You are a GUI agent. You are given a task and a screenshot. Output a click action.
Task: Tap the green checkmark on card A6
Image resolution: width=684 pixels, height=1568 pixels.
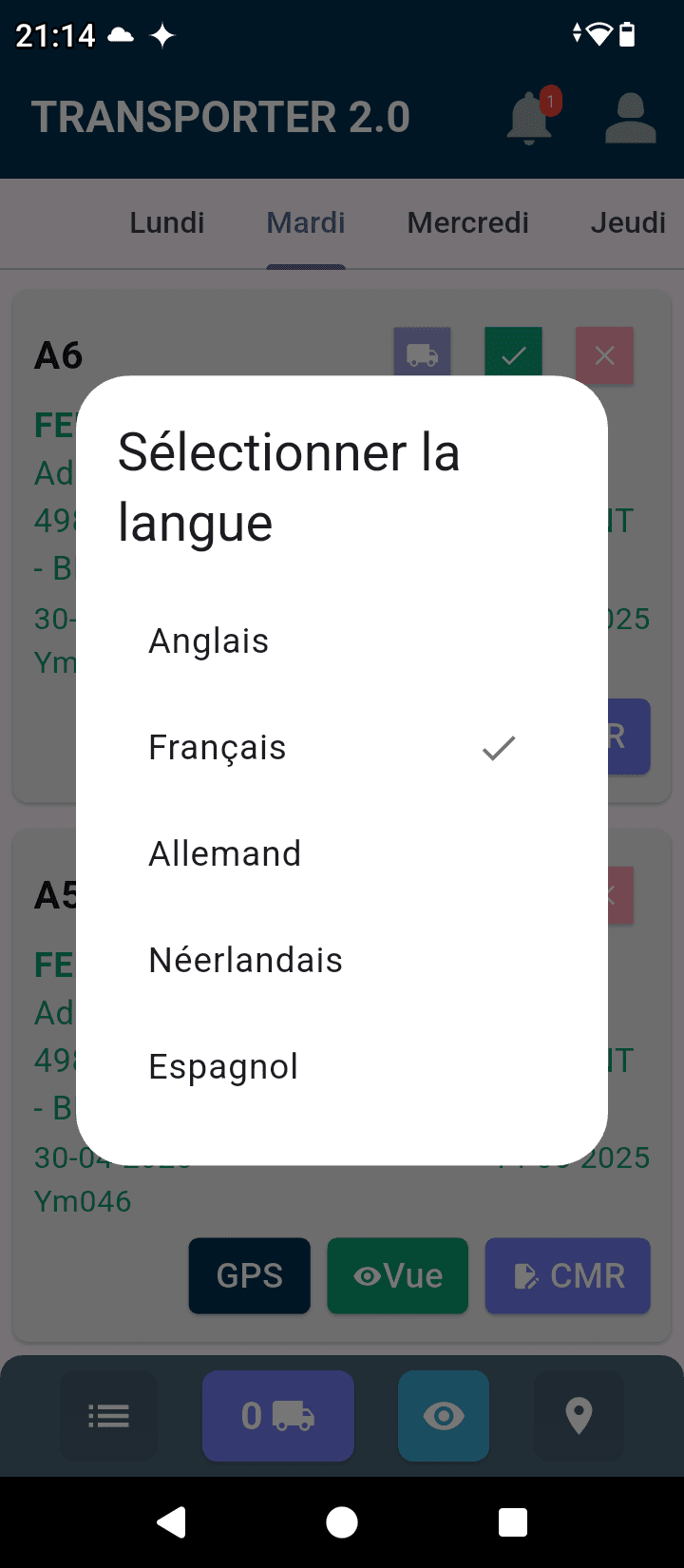pos(513,354)
